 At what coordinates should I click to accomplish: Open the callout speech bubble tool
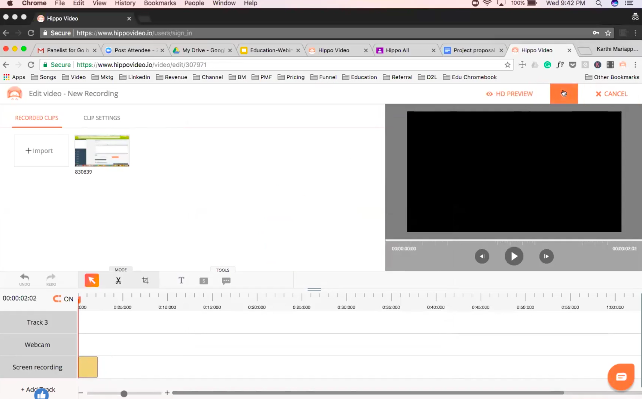pos(226,281)
